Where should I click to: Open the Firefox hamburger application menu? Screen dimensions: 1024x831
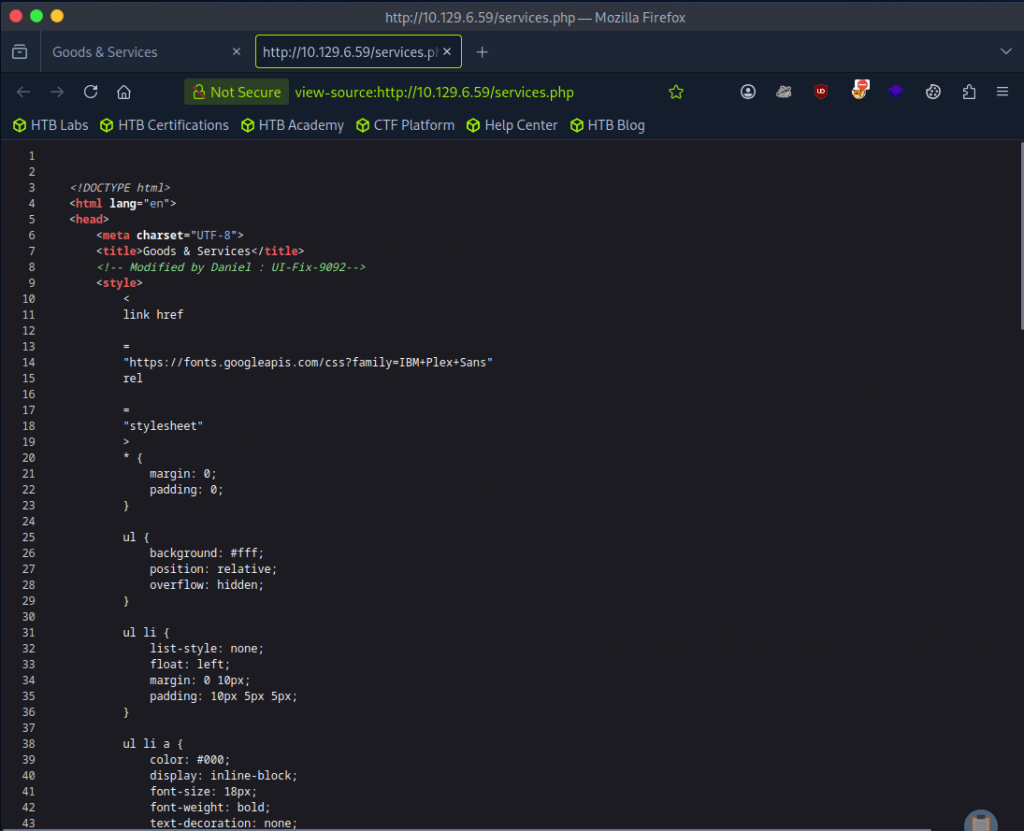click(1002, 92)
